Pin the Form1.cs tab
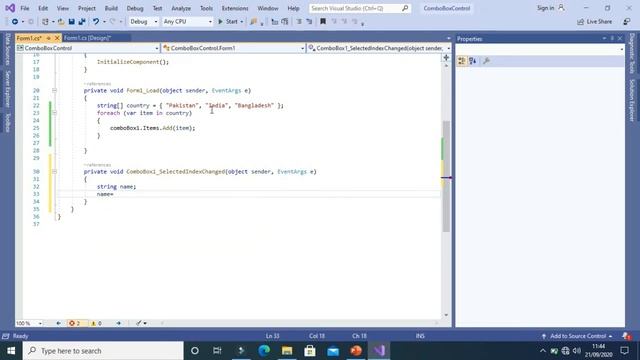The width and height of the screenshot is (640, 360). [x=48, y=38]
